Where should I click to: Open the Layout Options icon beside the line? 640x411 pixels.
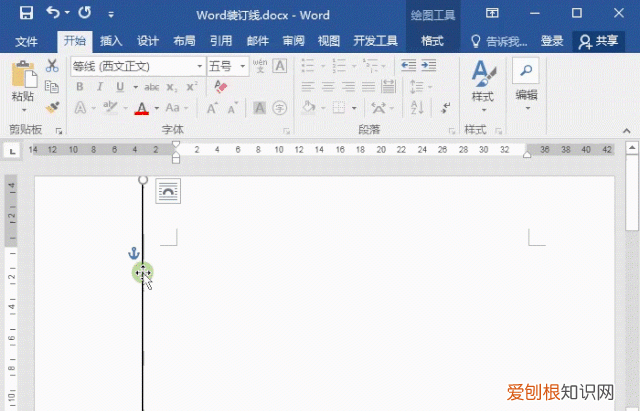click(168, 191)
